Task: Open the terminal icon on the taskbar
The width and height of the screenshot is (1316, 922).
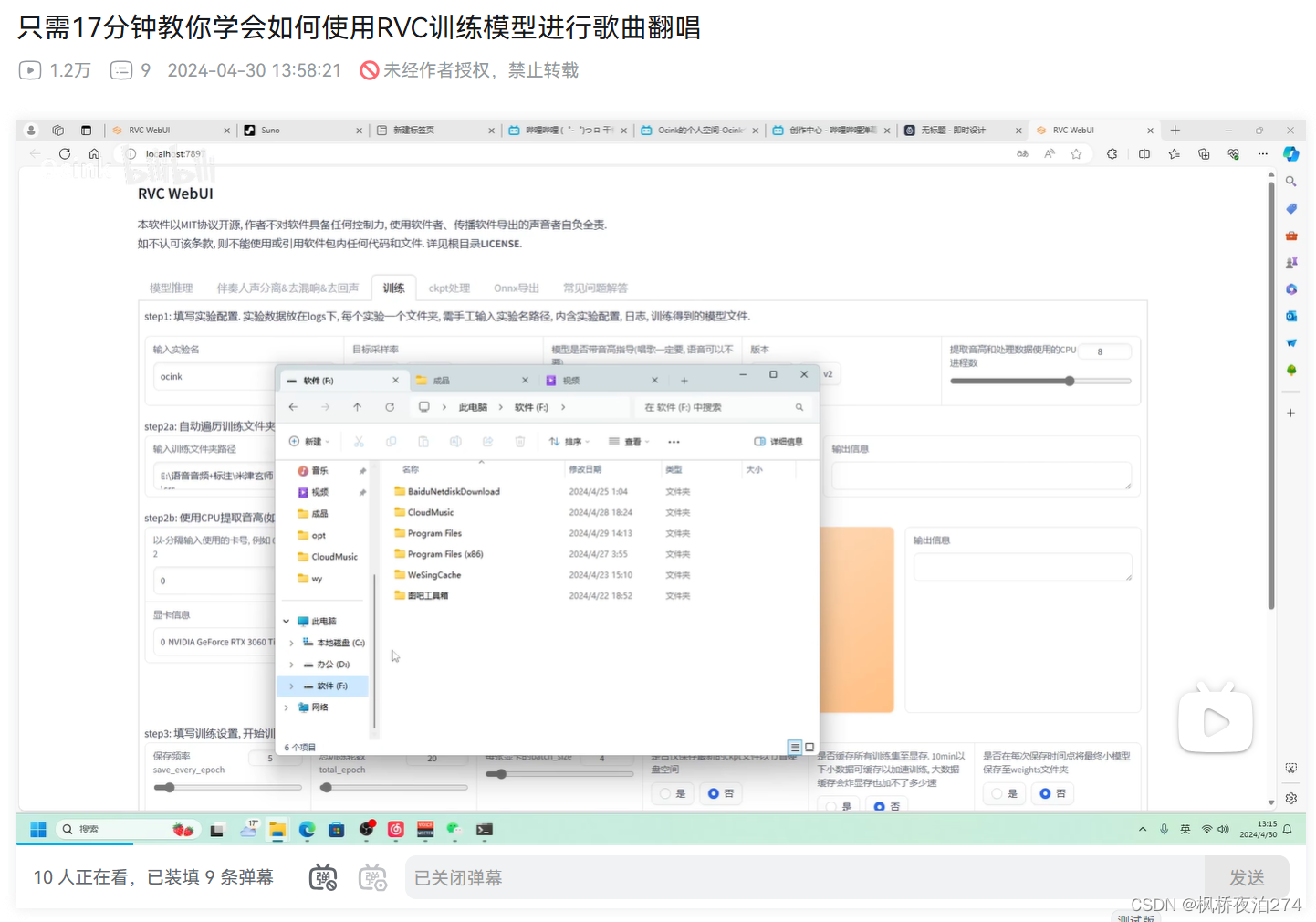Action: point(485,829)
